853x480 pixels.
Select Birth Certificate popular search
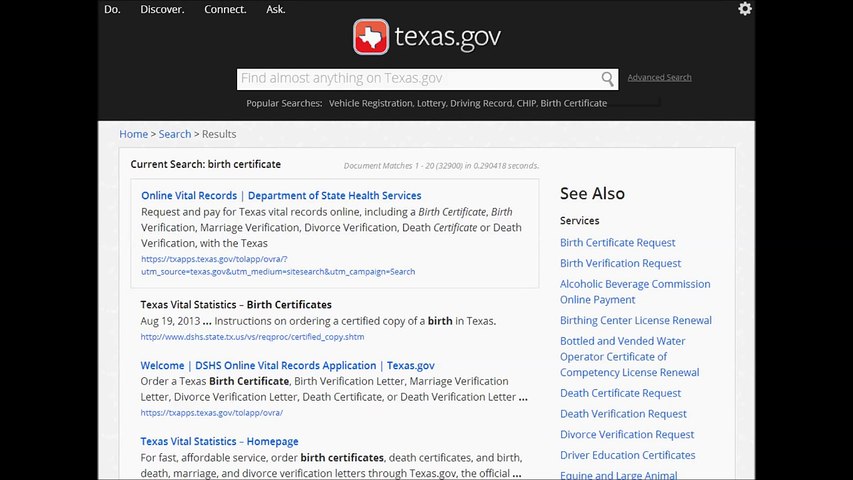(573, 103)
